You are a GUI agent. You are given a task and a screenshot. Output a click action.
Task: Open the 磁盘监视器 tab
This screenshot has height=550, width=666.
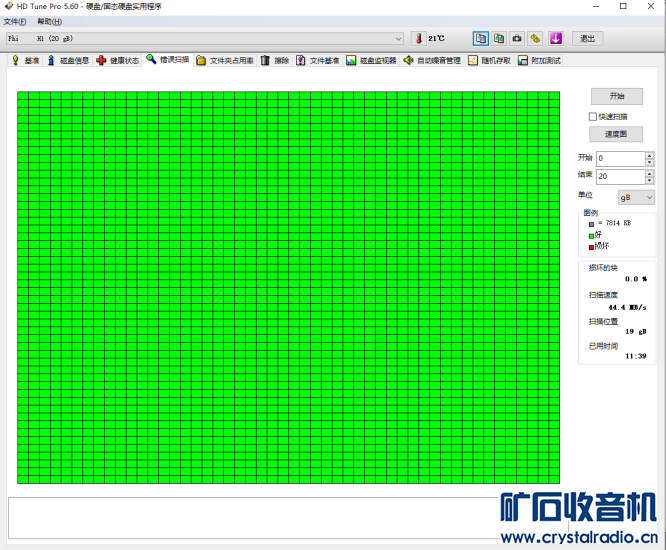point(371,60)
